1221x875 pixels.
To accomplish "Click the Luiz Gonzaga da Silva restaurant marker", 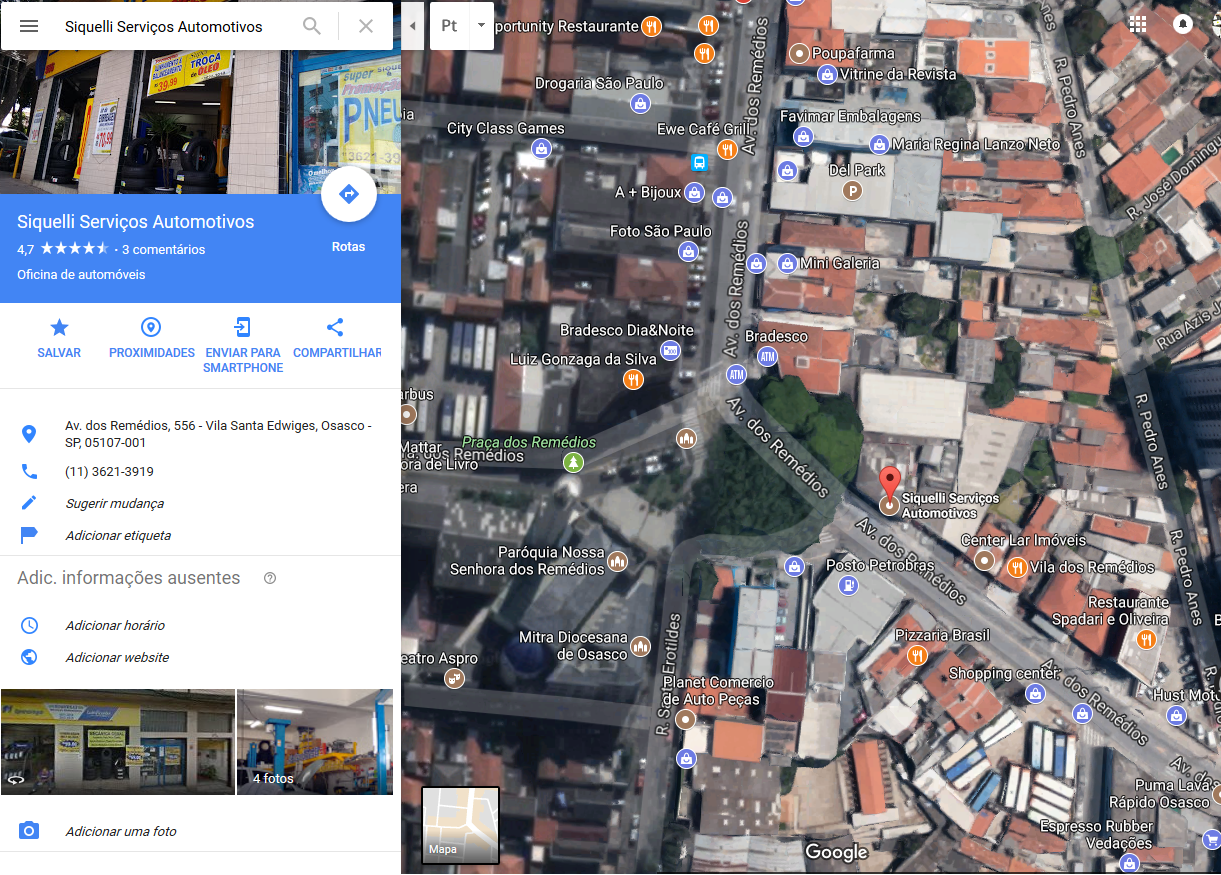I will pyautogui.click(x=633, y=379).
